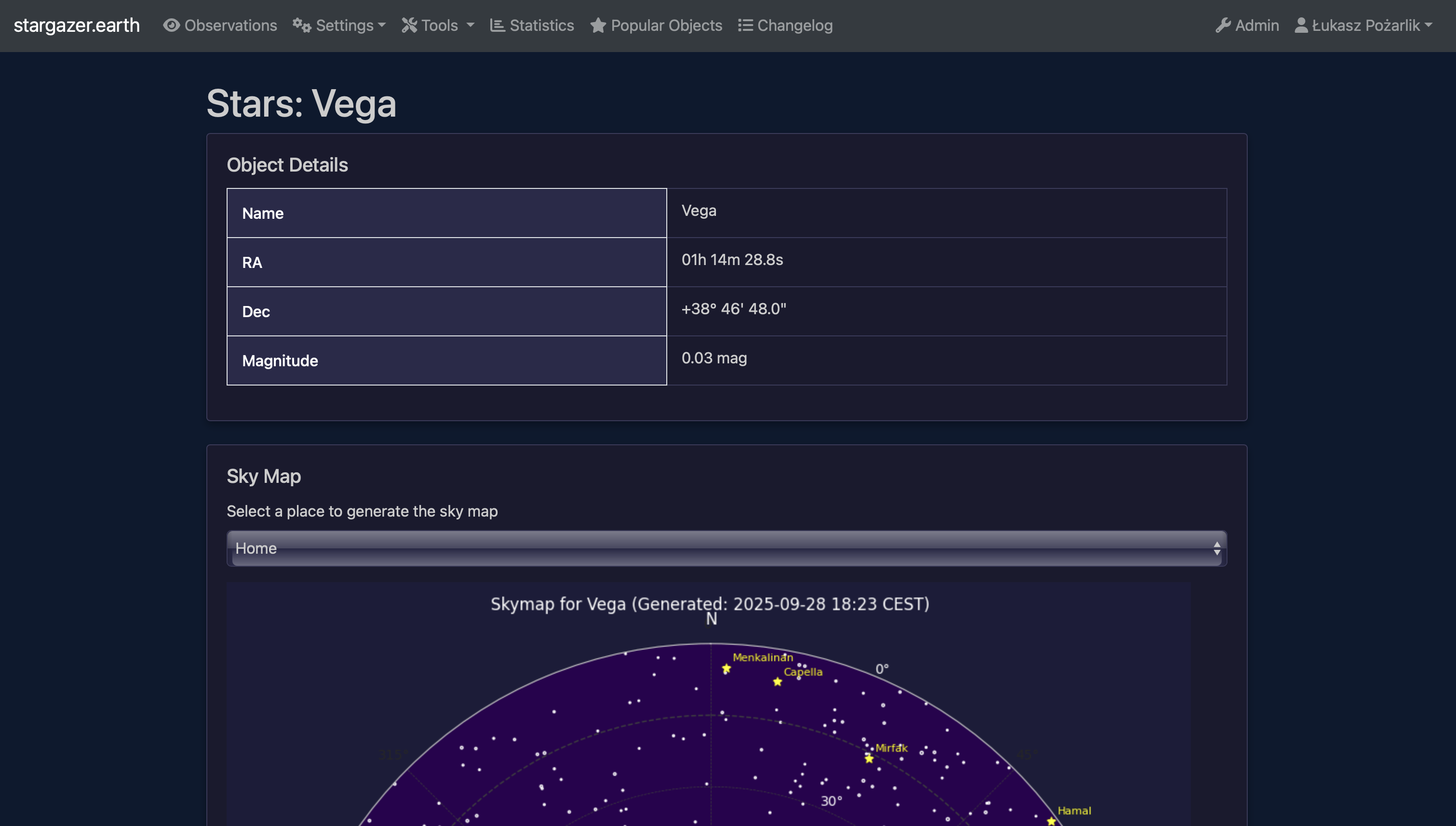Click the gears icon for Settings
This screenshot has height=826, width=1456.
(301, 26)
